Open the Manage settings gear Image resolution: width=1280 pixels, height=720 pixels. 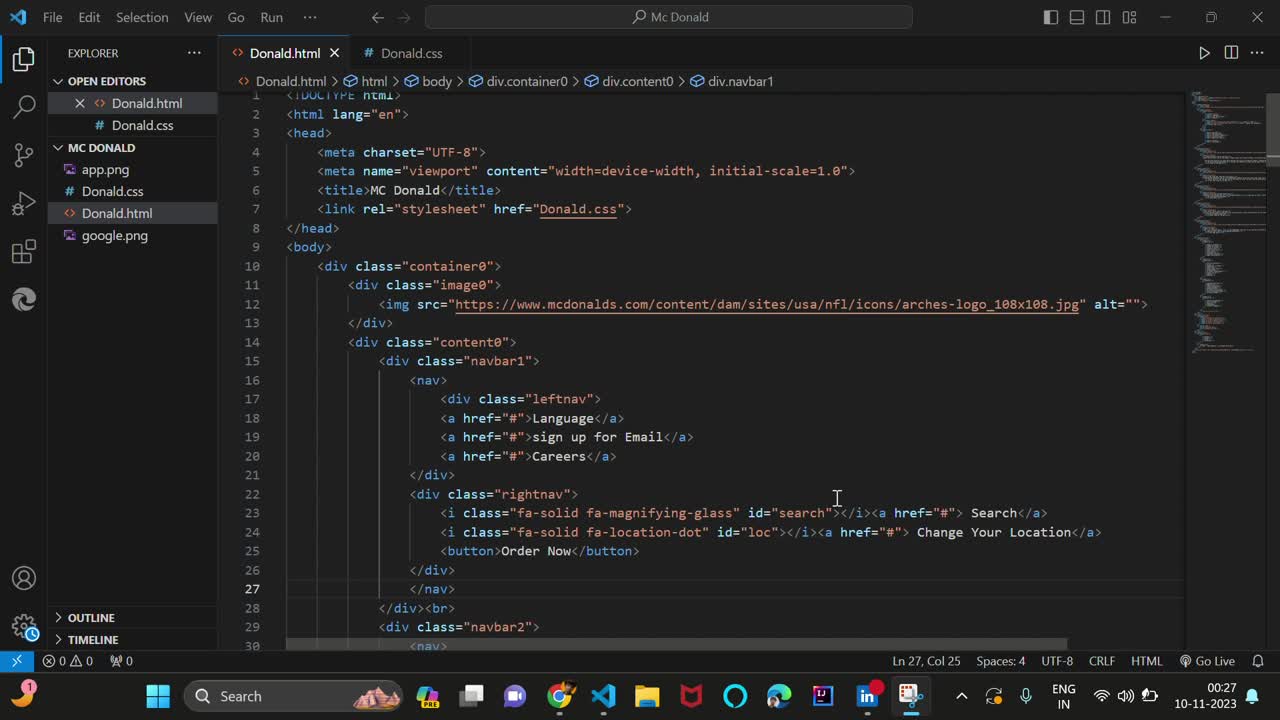pyautogui.click(x=24, y=627)
